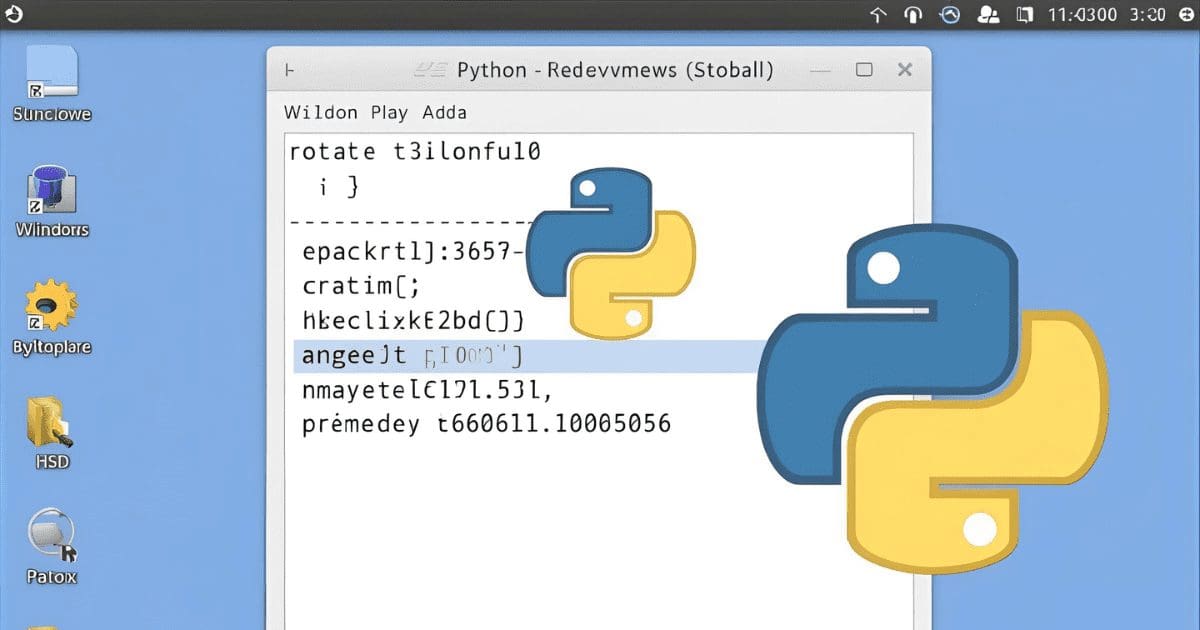1200x630 pixels.
Task: Open the blue clock sync tray icon
Action: point(950,14)
